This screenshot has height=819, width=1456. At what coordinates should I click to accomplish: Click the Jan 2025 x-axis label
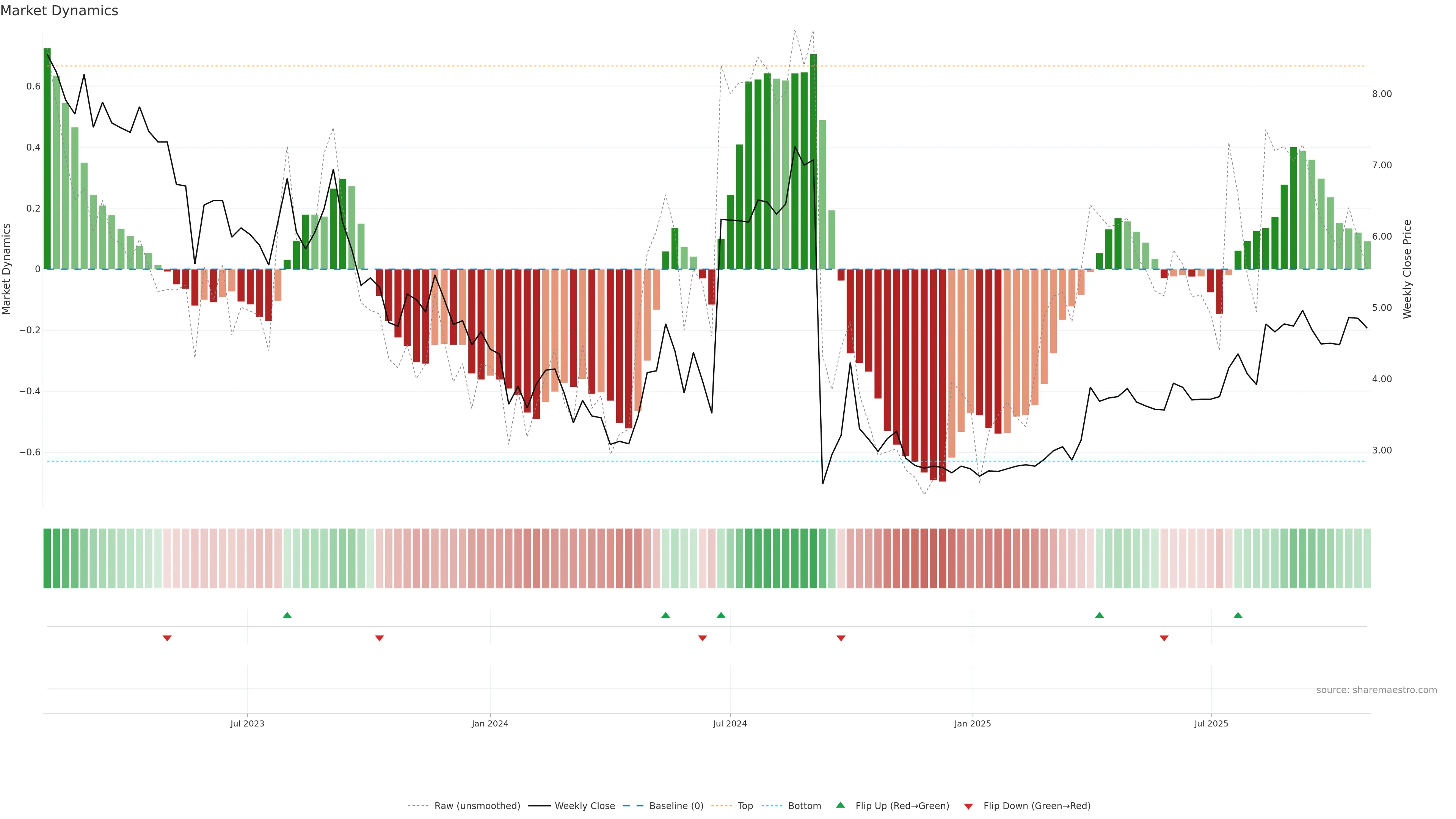tap(972, 723)
